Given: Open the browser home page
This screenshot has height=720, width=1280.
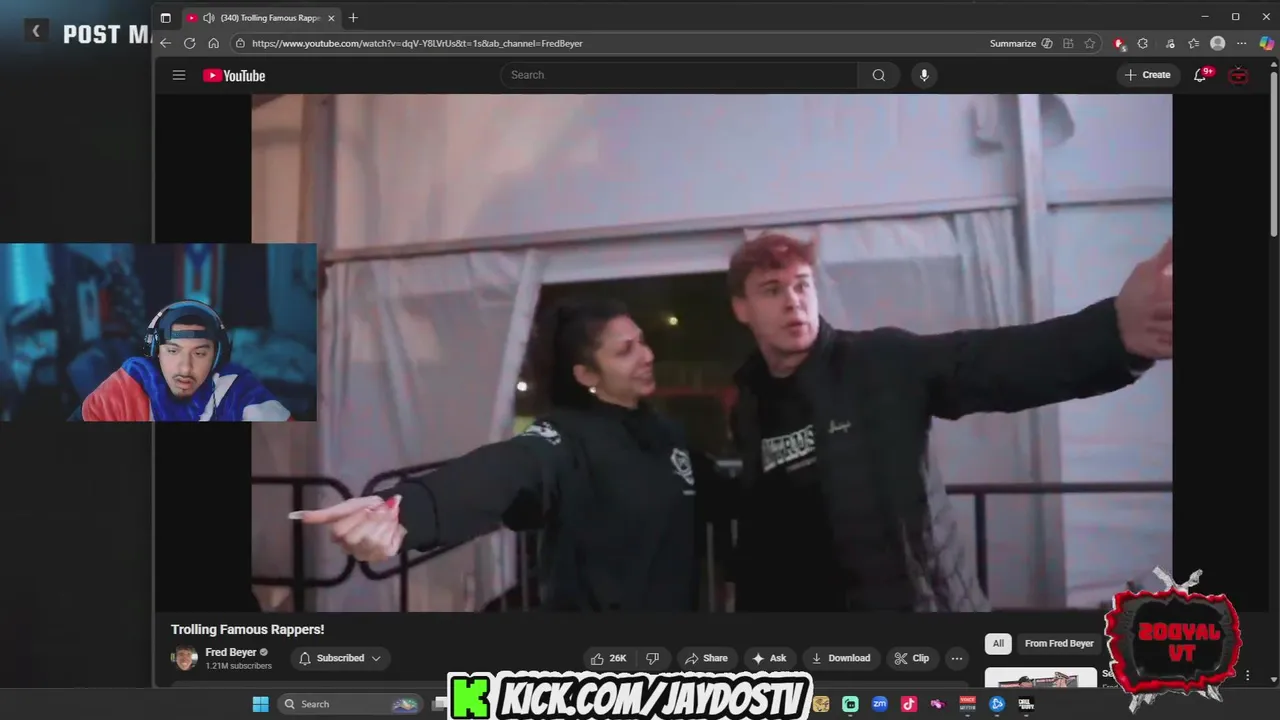Looking at the screenshot, I should [213, 43].
